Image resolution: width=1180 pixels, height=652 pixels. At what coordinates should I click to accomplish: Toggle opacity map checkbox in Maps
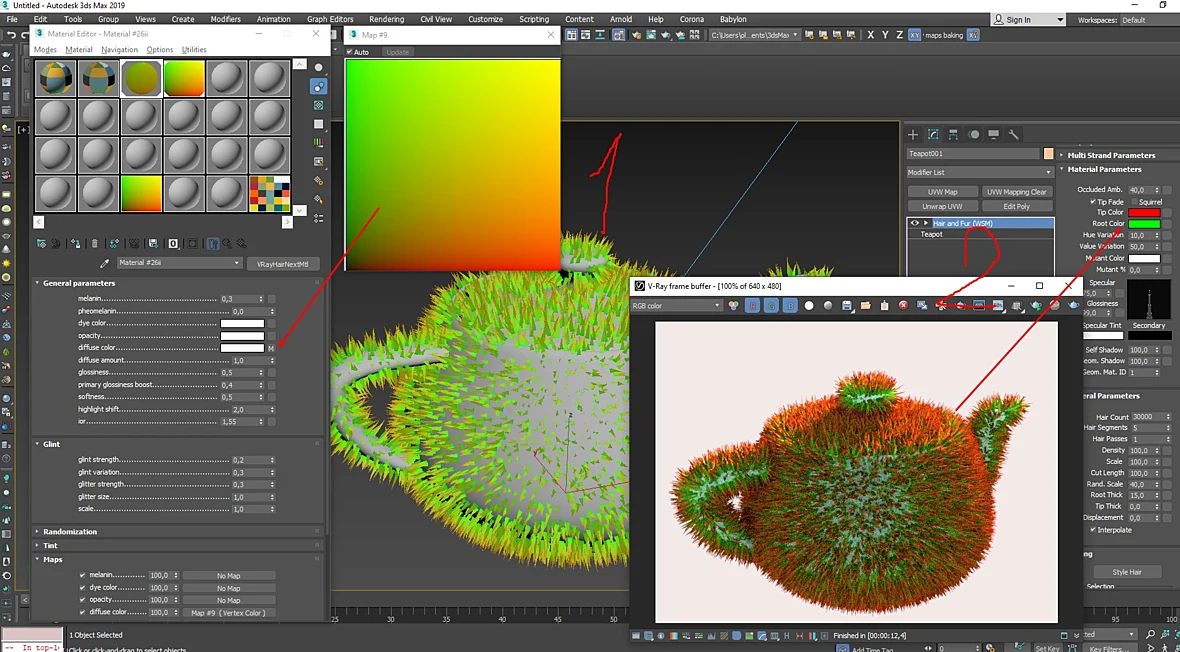point(83,600)
